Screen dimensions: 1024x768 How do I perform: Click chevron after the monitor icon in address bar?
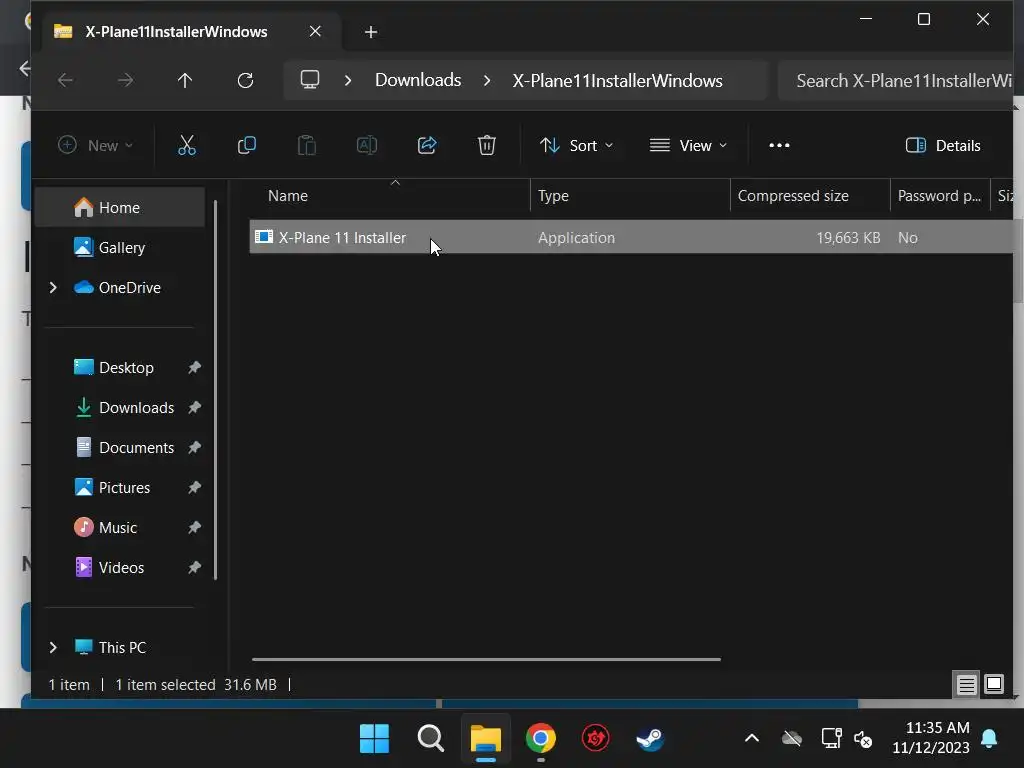coord(348,80)
